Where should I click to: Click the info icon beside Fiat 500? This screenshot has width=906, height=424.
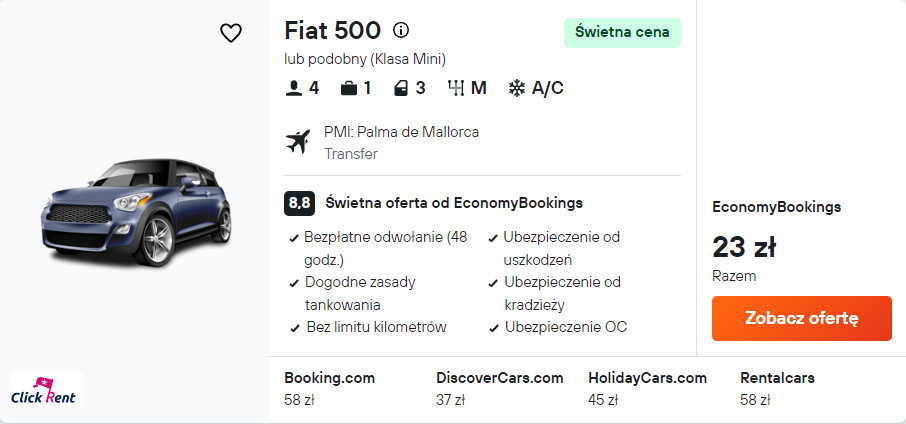pos(401,30)
